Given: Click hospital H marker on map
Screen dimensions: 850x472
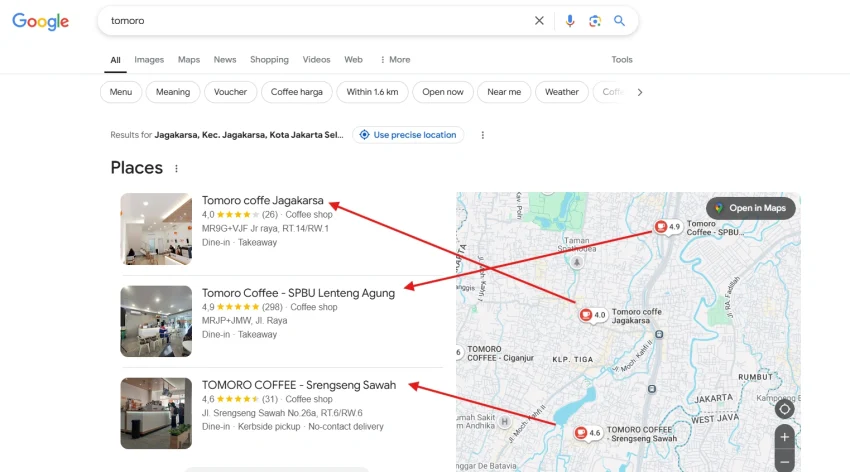Looking at the screenshot, I should [504, 422].
